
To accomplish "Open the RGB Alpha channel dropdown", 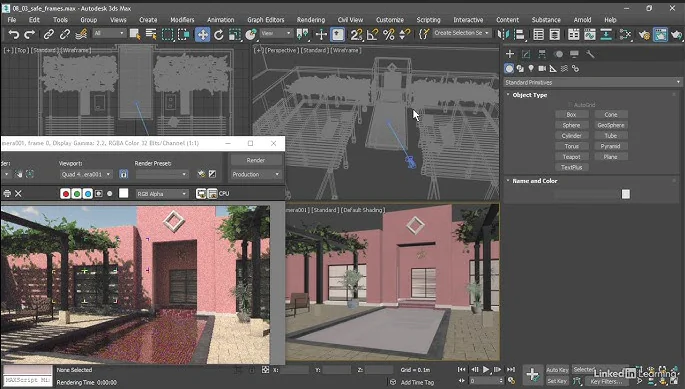I will (x=162, y=194).
